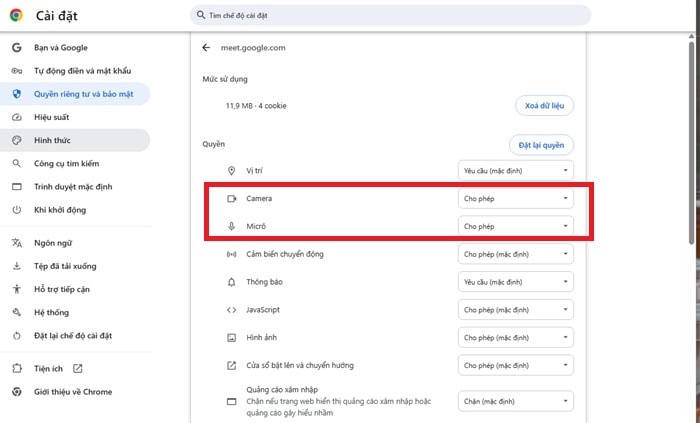Click the Chrome logo icon

point(16,15)
